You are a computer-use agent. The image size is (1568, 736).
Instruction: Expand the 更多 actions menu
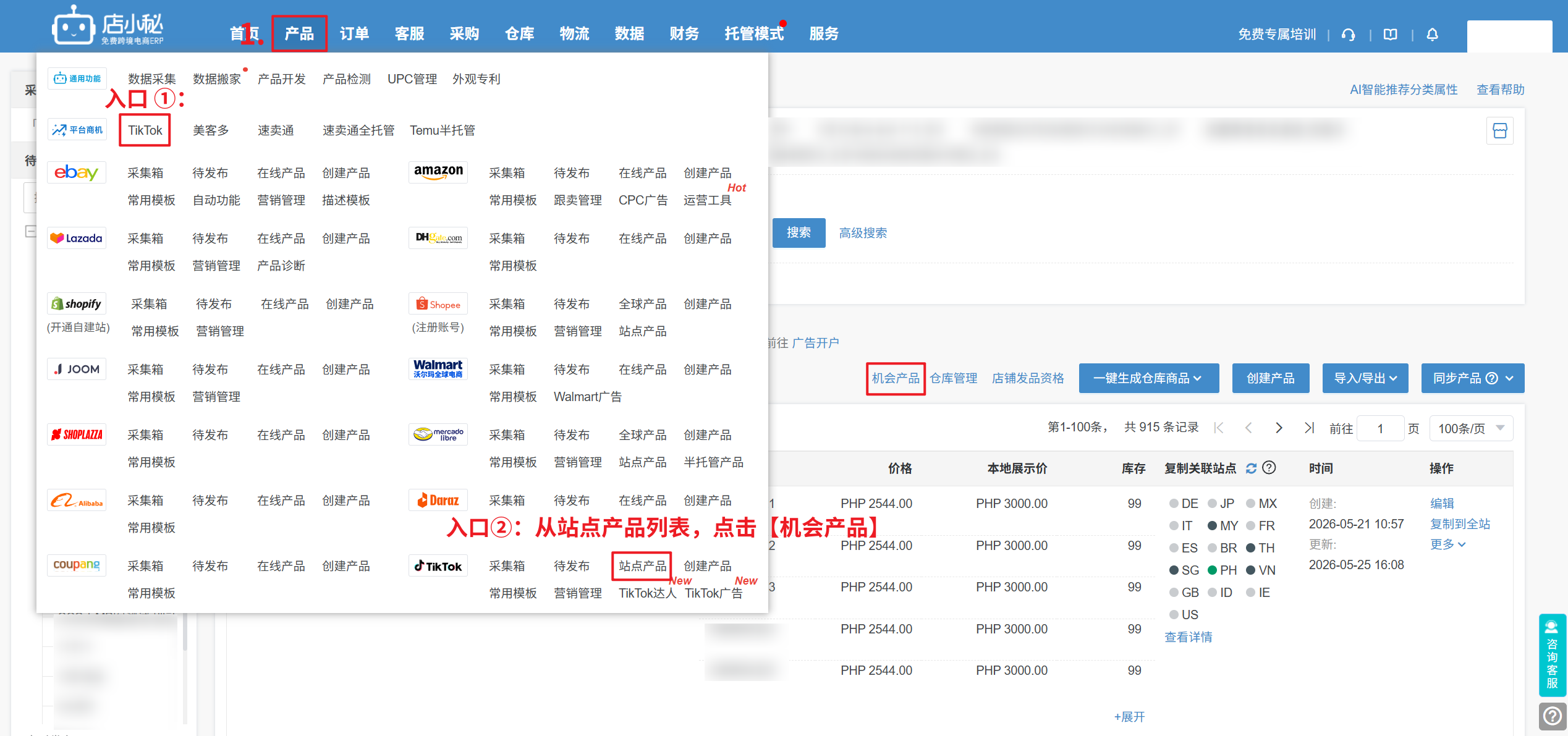(1447, 544)
